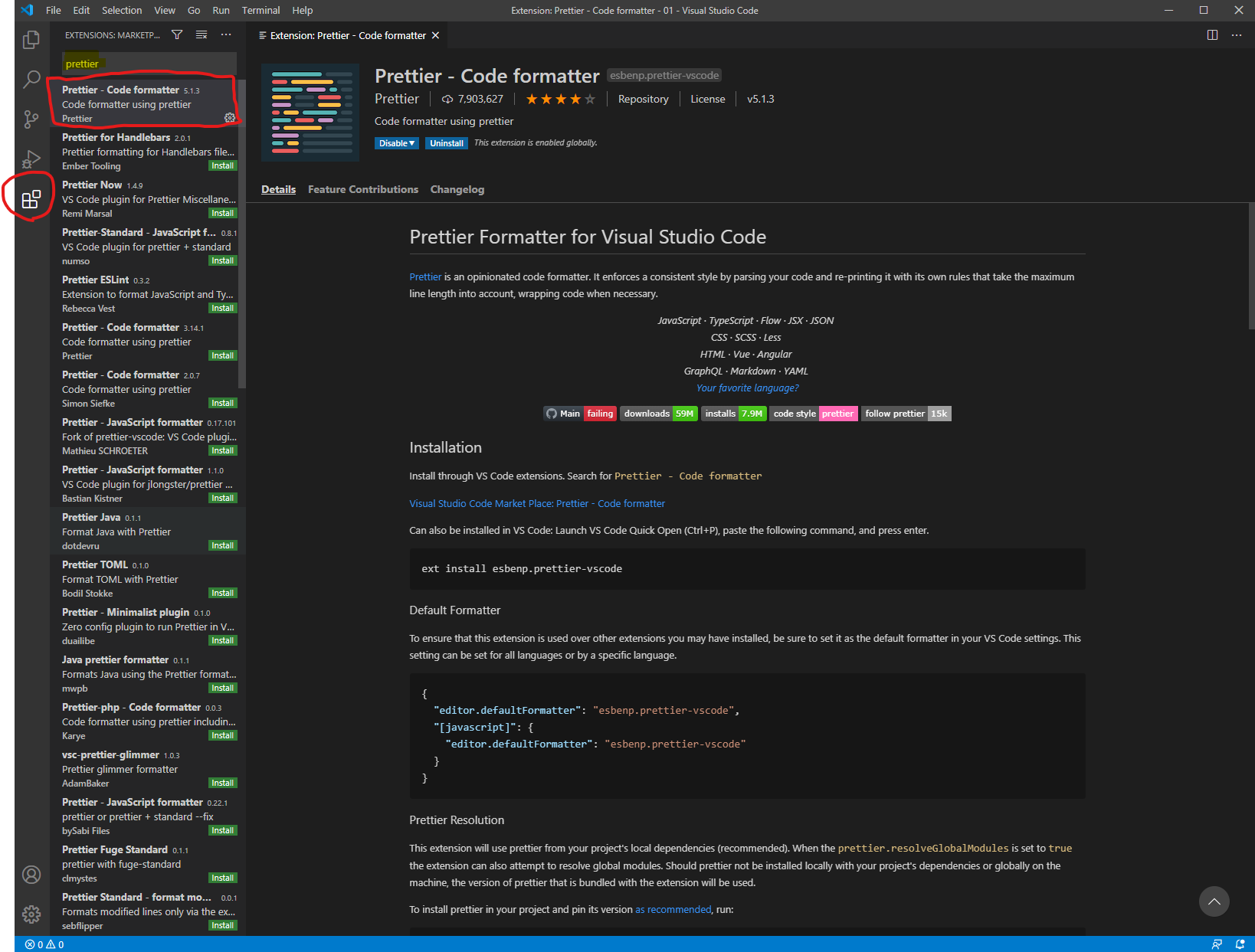Viewport: 1255px width, 952px height.
Task: Open the Source Control view
Action: click(31, 119)
